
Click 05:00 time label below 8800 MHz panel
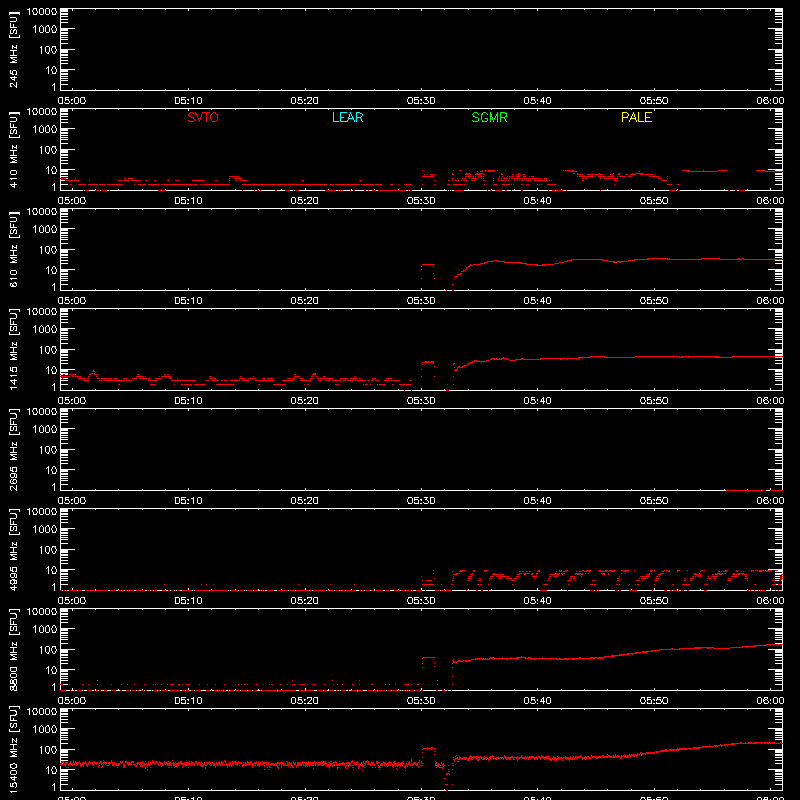click(x=72, y=701)
